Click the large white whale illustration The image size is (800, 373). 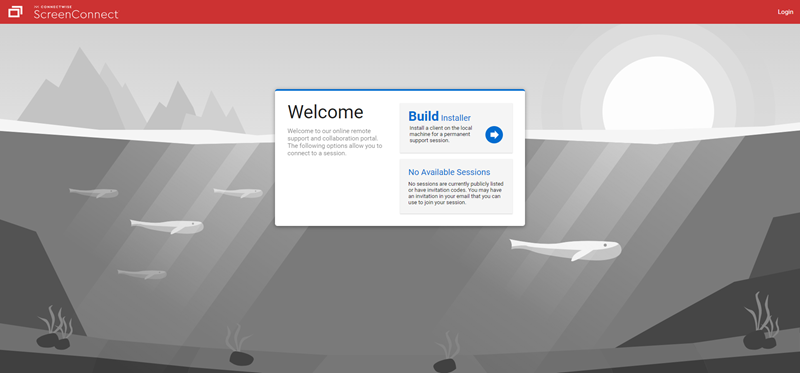(565, 249)
